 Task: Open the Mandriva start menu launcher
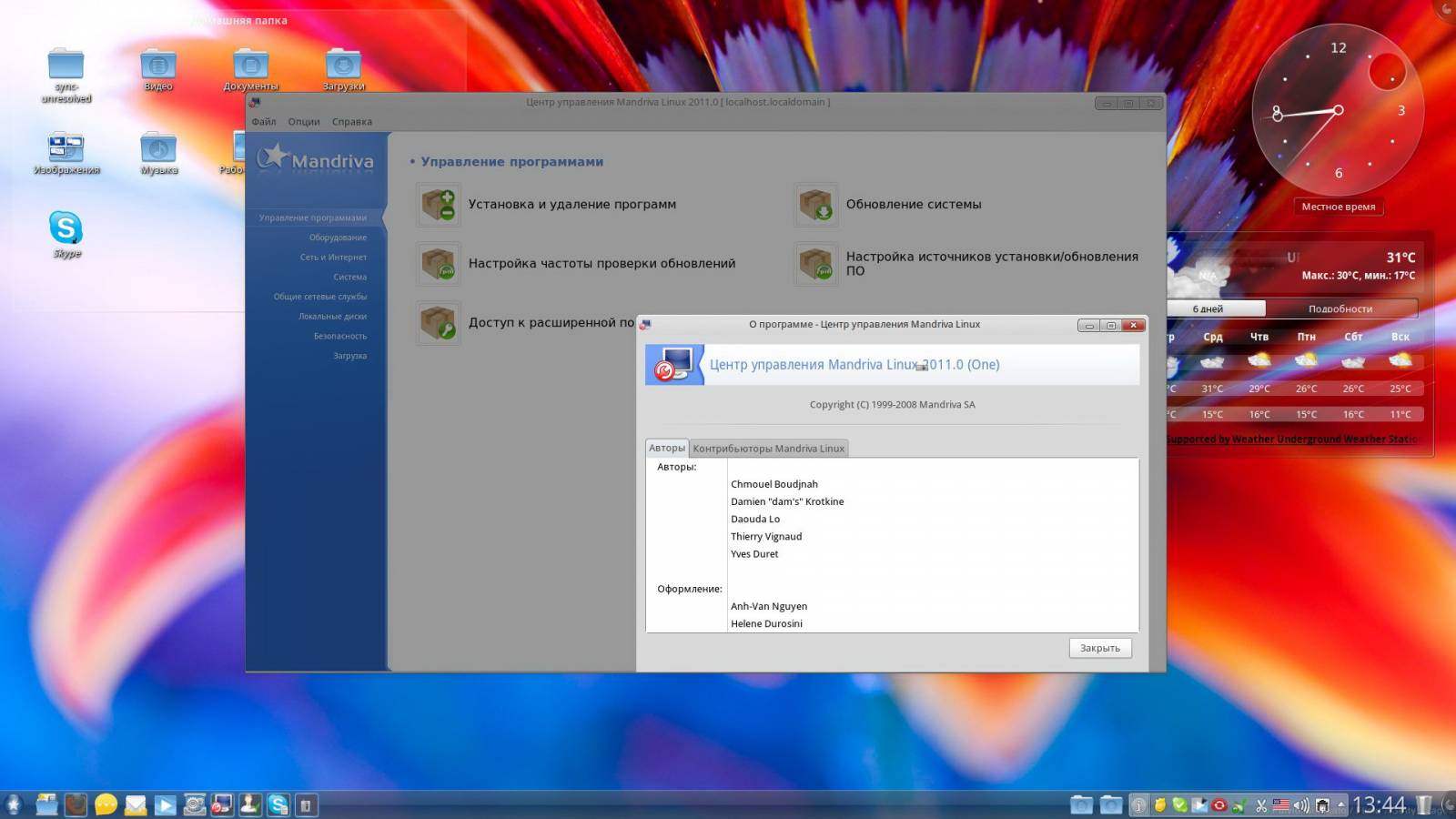(14, 804)
